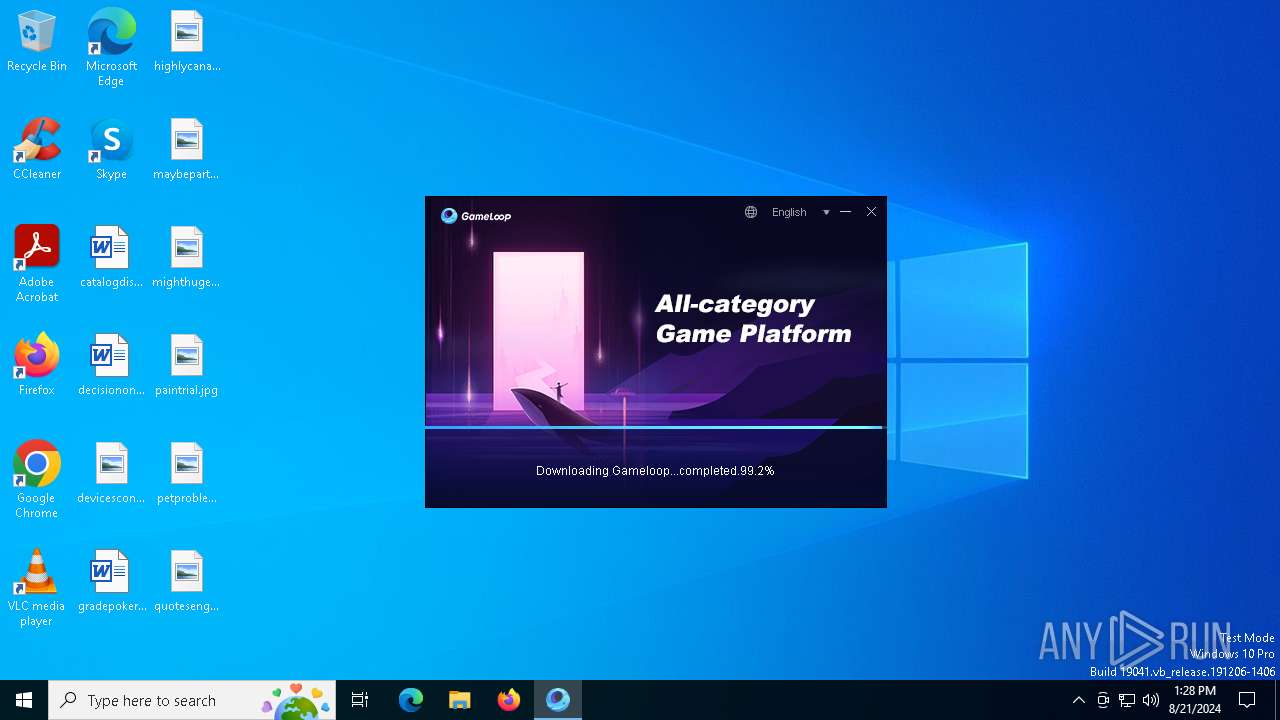The width and height of the screenshot is (1280, 720).
Task: Minimize the GameLoop installer window
Action: (x=845, y=212)
